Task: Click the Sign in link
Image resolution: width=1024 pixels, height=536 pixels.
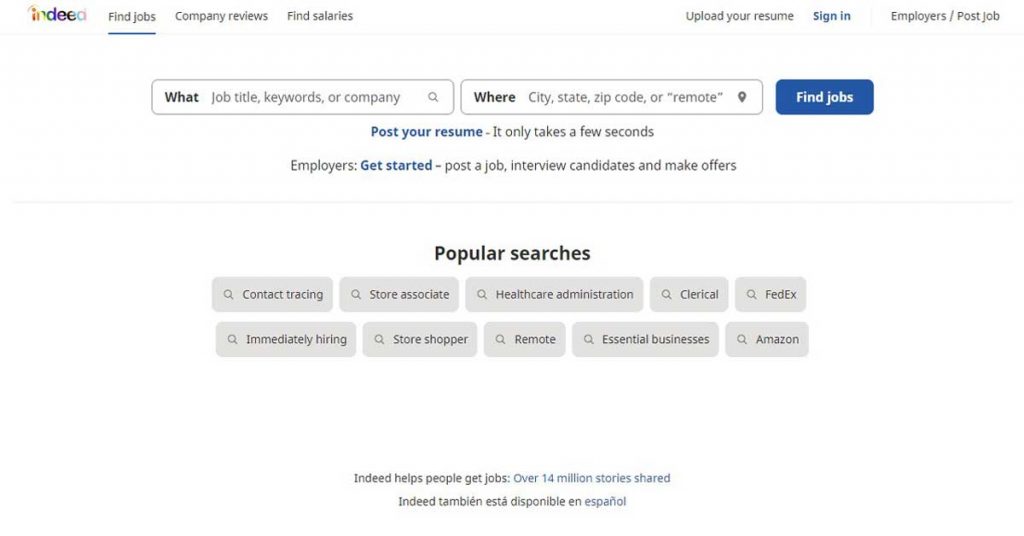Action: [x=831, y=16]
